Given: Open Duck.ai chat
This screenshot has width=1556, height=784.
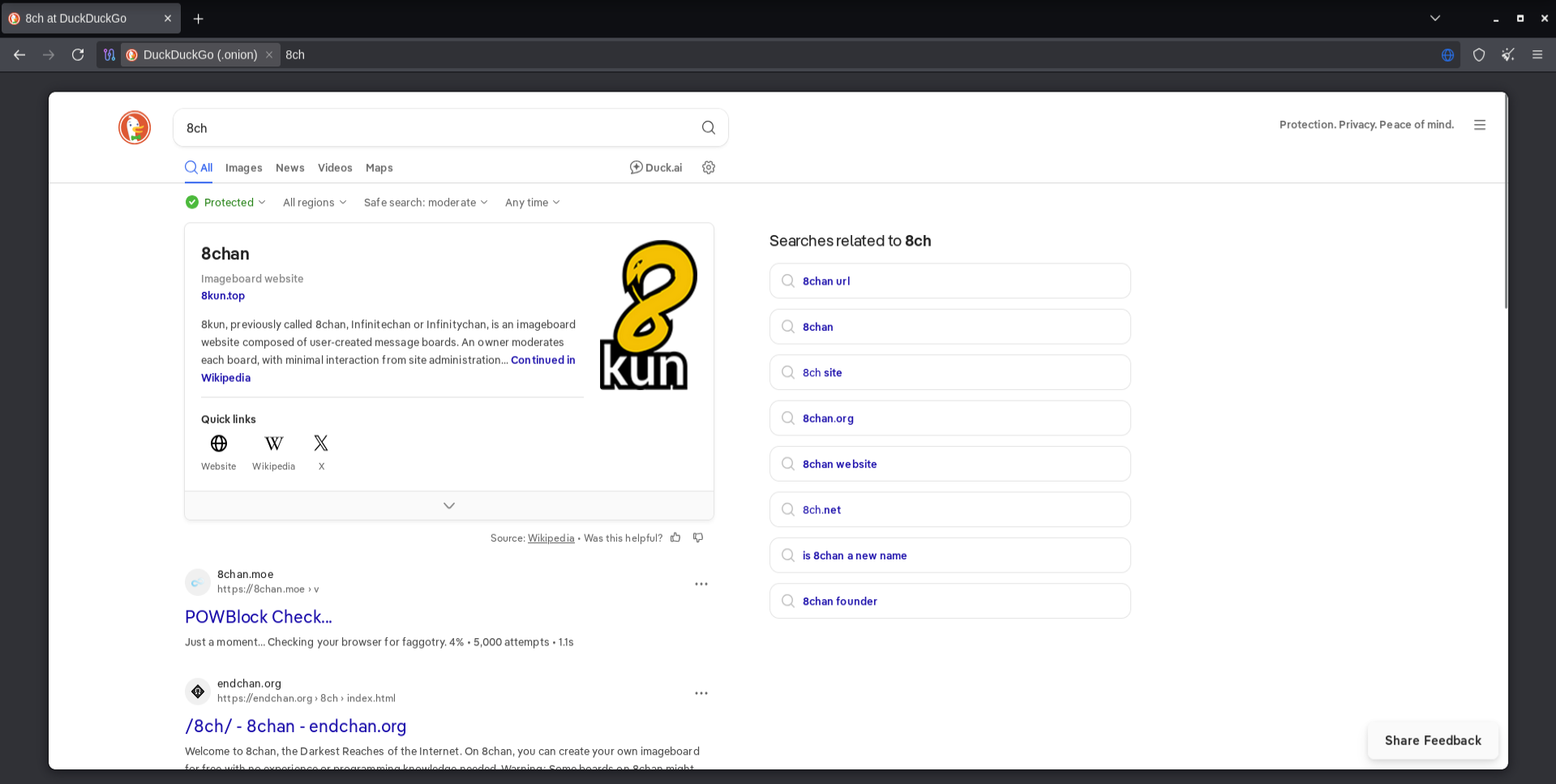Looking at the screenshot, I should click(656, 168).
